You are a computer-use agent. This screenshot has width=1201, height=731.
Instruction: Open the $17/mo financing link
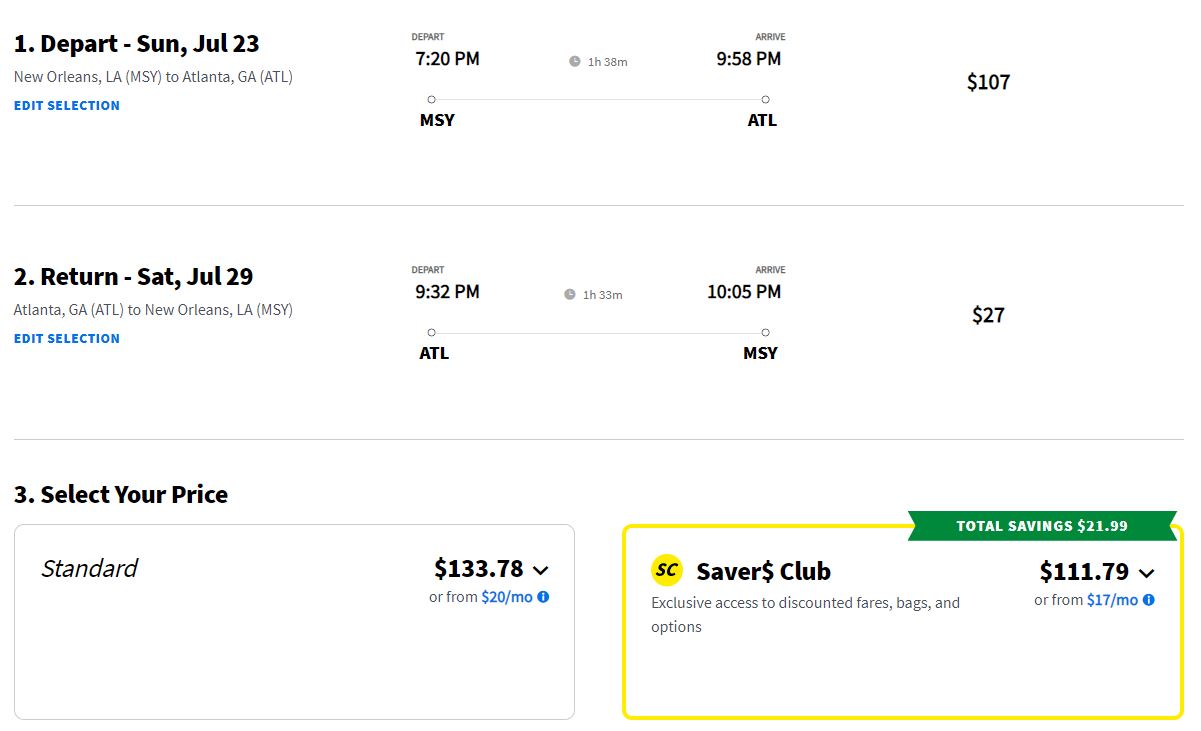tap(1112, 600)
